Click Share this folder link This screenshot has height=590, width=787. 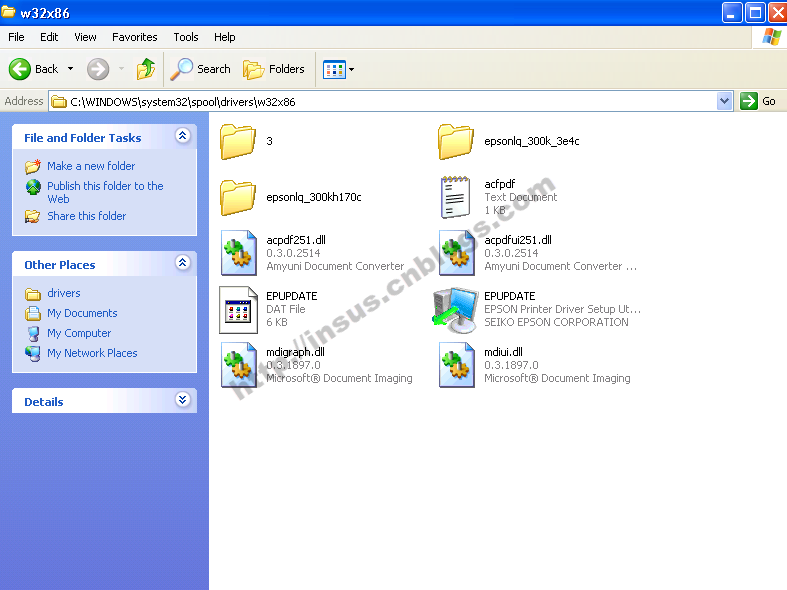(86, 216)
